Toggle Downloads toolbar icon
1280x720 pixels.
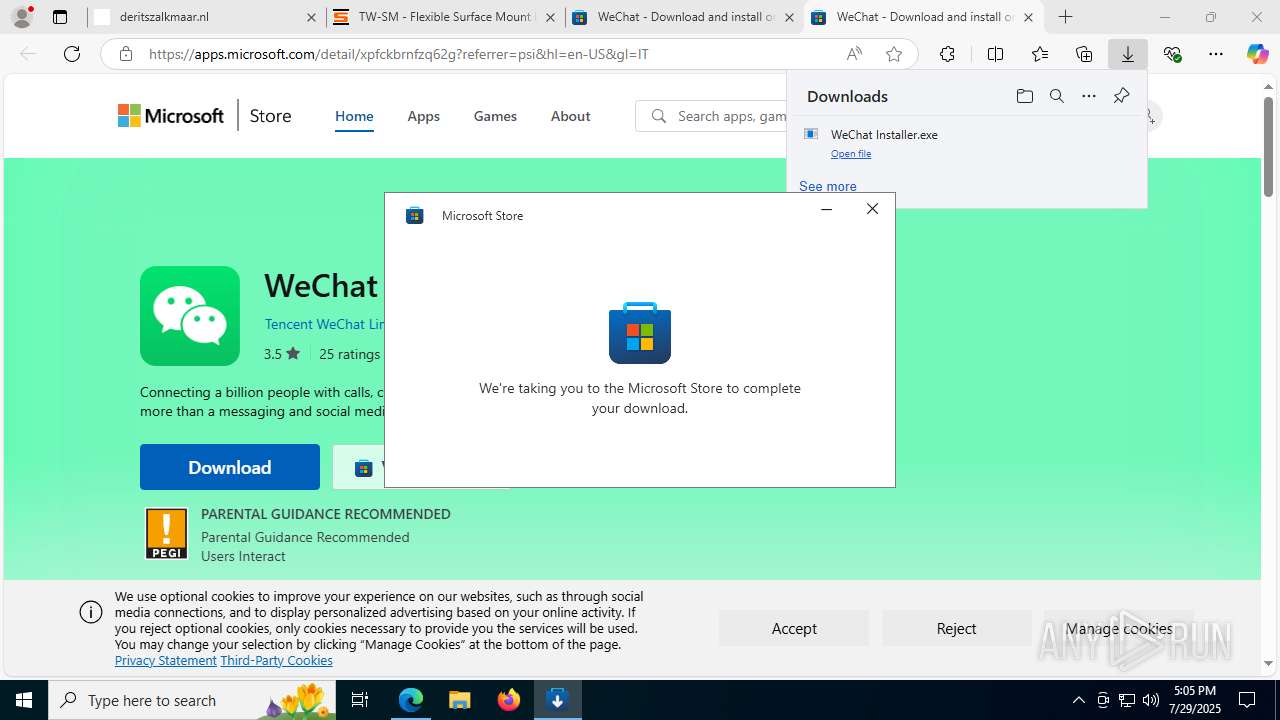pos(1128,54)
